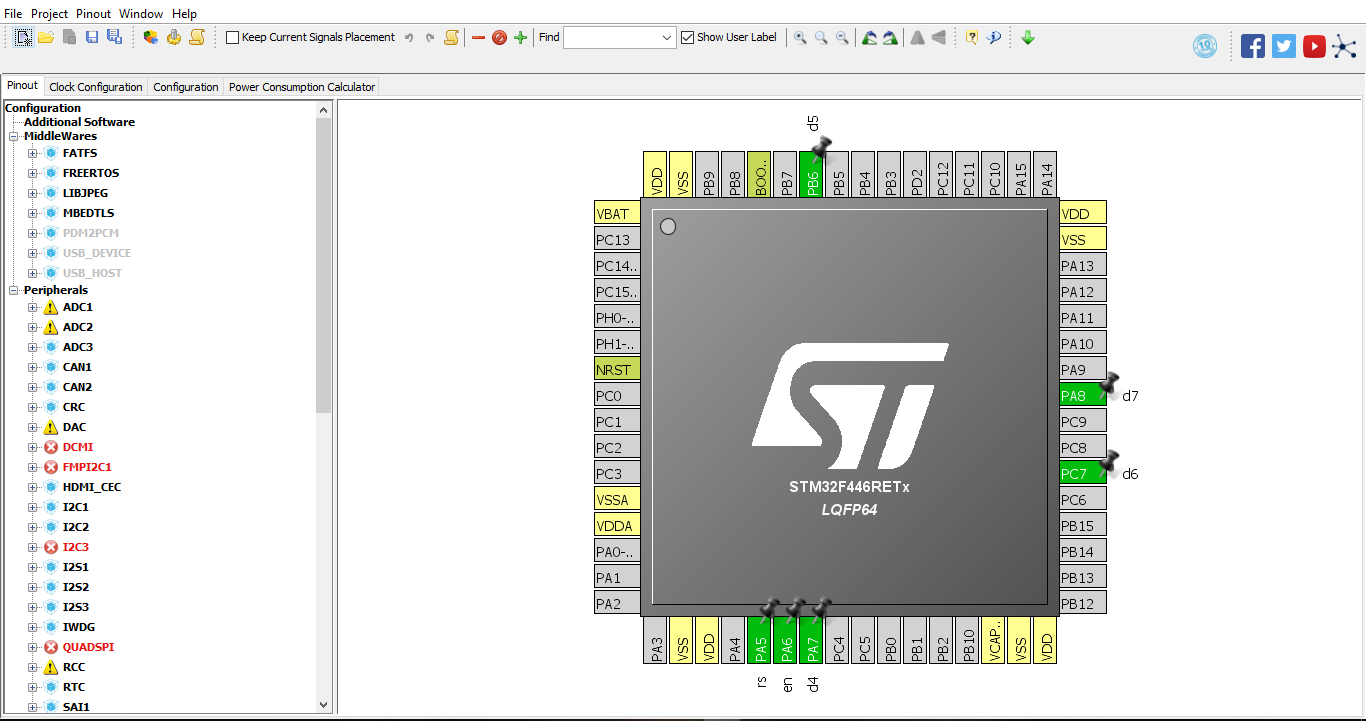Select USB_DEVICE in the MiddleWares tree
This screenshot has width=1366, height=721.
coord(96,253)
